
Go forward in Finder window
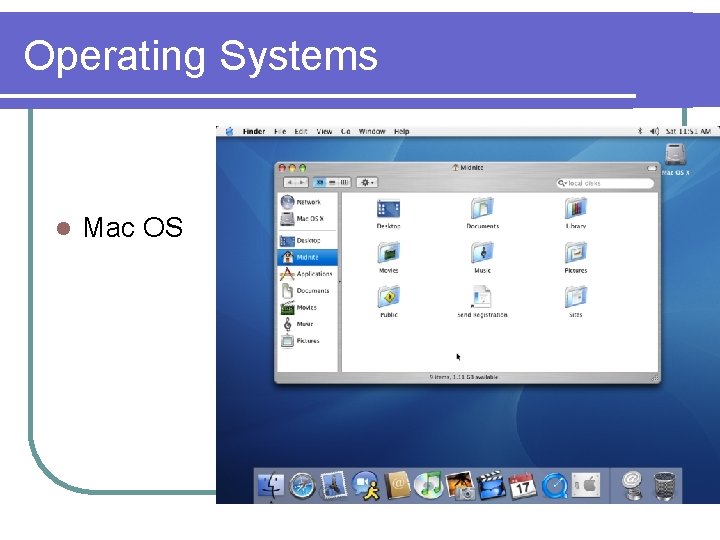click(301, 182)
